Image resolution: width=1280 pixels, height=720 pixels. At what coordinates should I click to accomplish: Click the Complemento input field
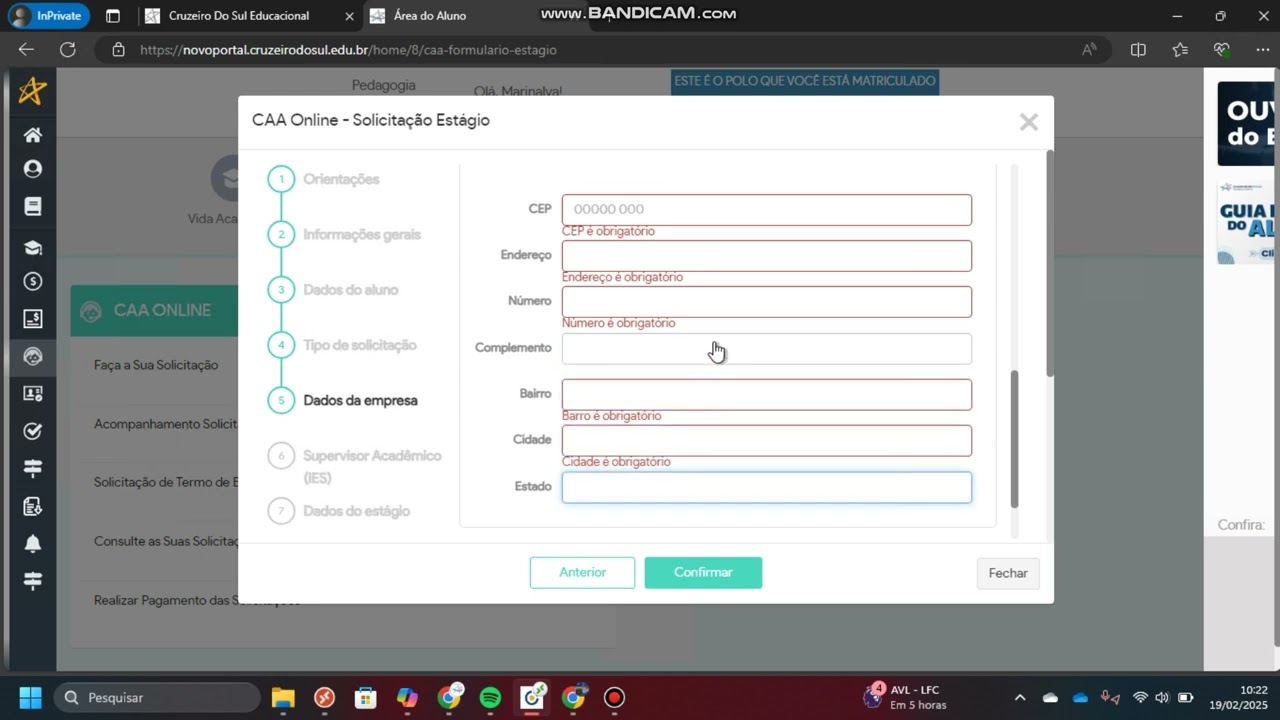pos(766,348)
